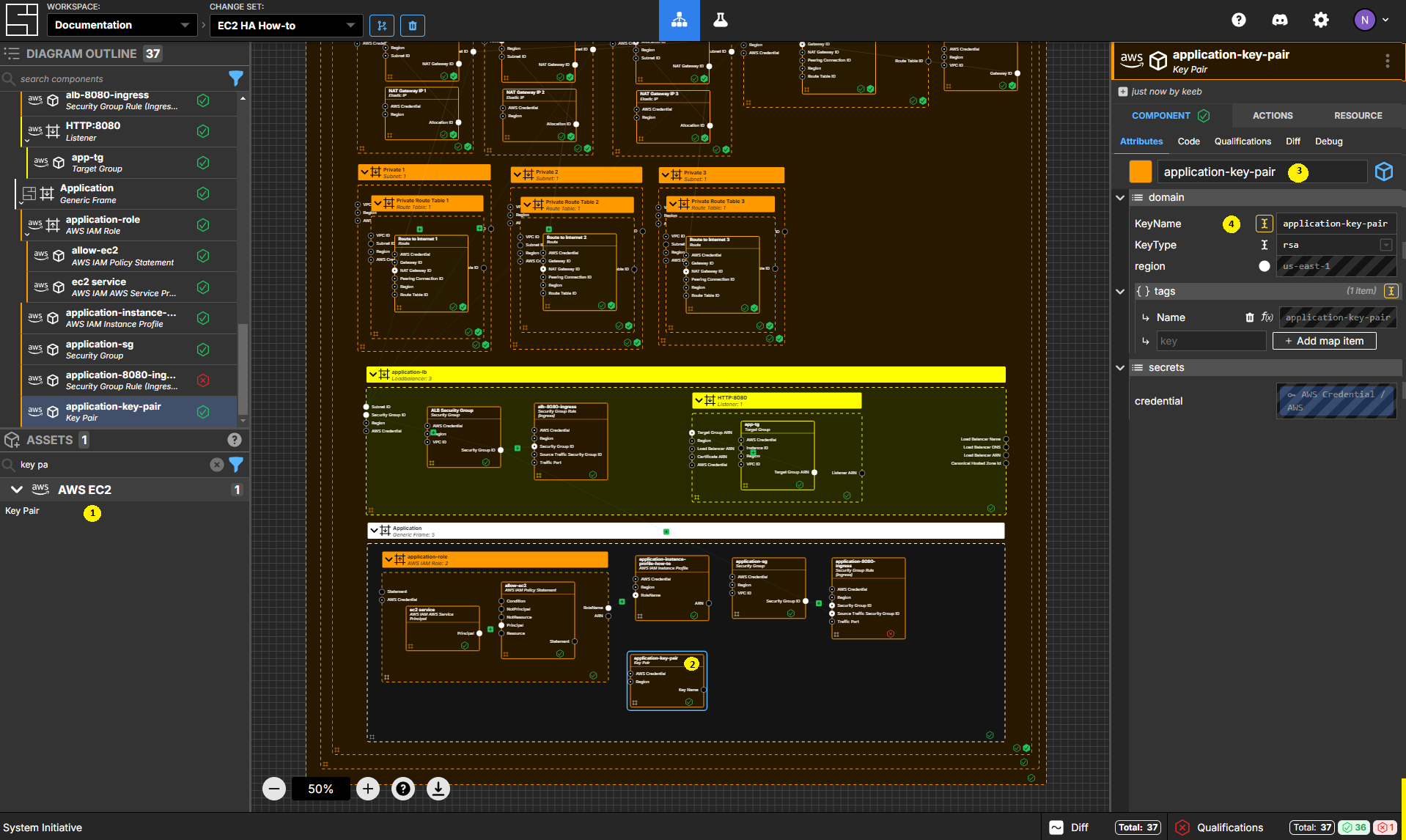Switch to the RESOURCE tab
Screen dimensions: 1406x840
point(1358,116)
